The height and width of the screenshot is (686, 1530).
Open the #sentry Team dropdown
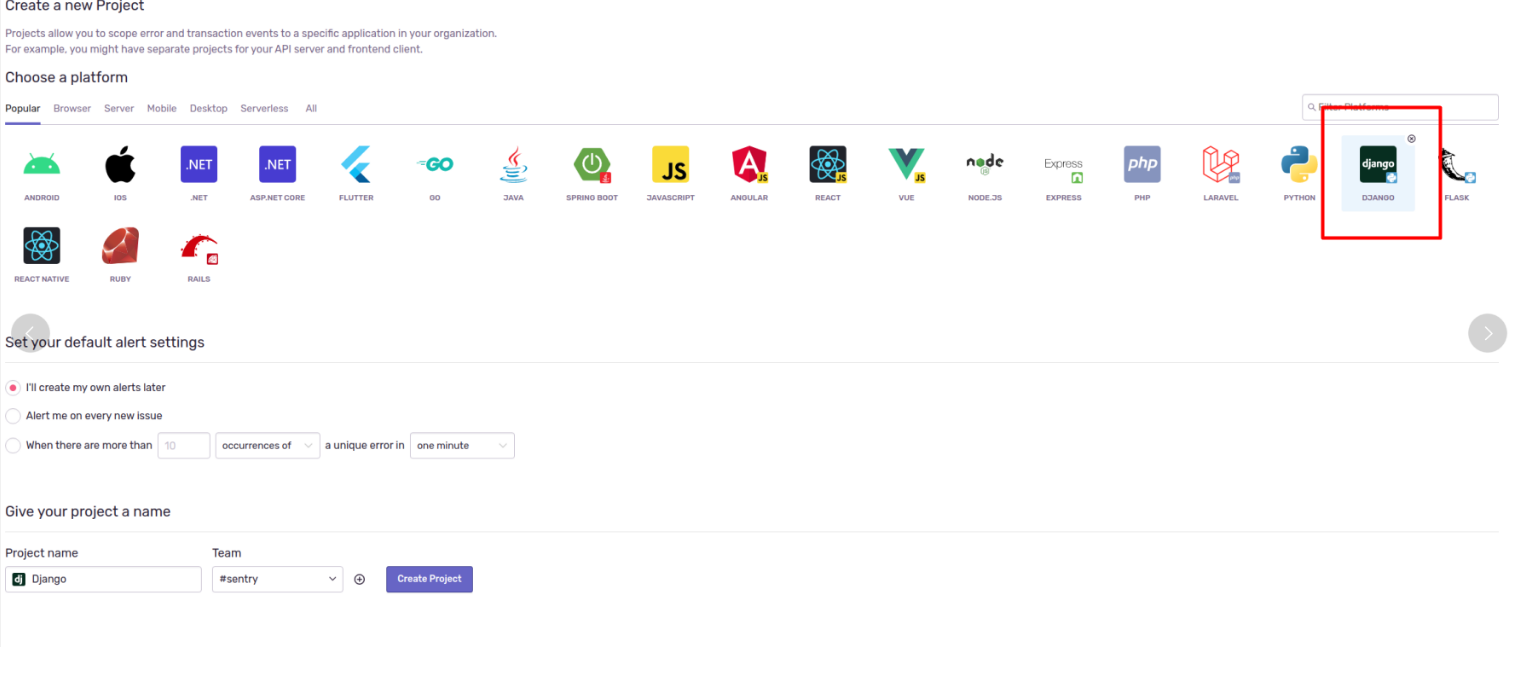coord(277,579)
